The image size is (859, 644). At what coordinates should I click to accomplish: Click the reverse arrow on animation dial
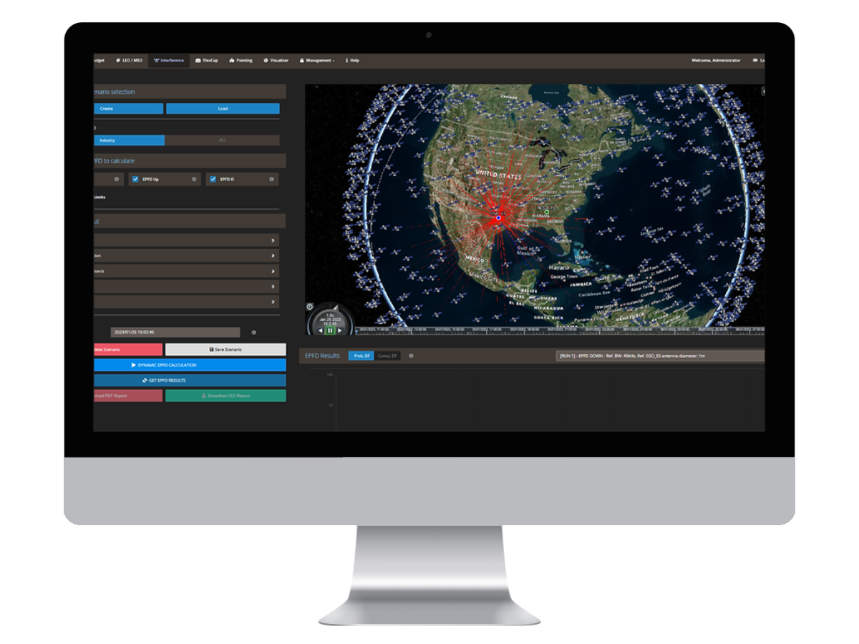tap(318, 330)
